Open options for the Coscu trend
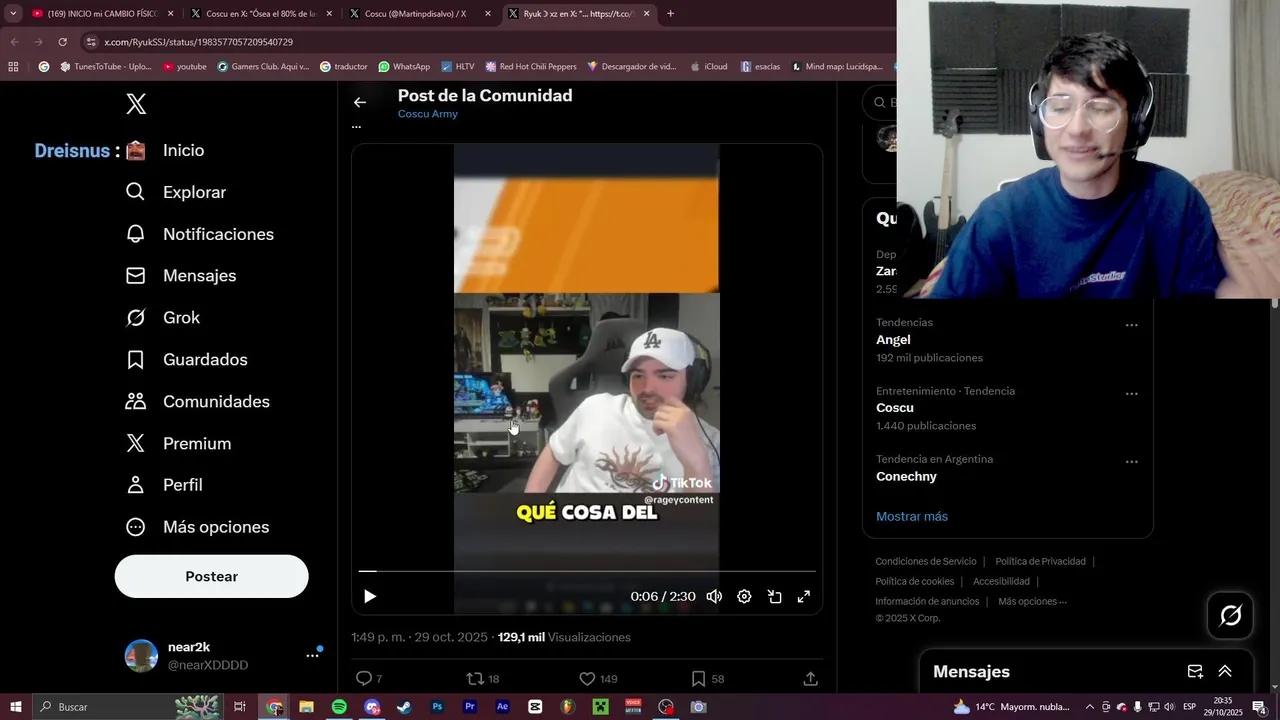Viewport: 1280px width, 720px height. [1131, 394]
